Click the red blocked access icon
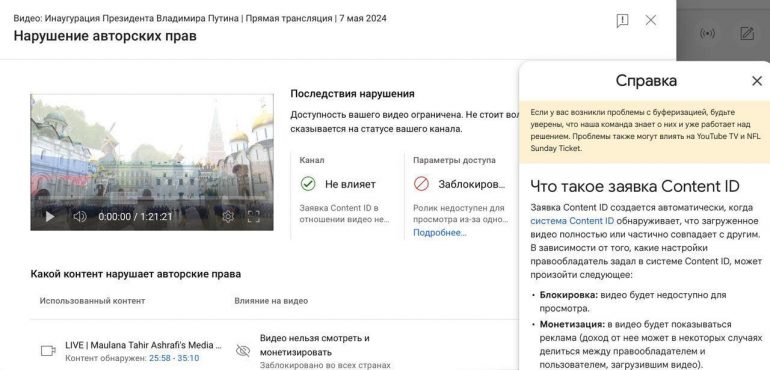The image size is (770, 370). click(421, 184)
